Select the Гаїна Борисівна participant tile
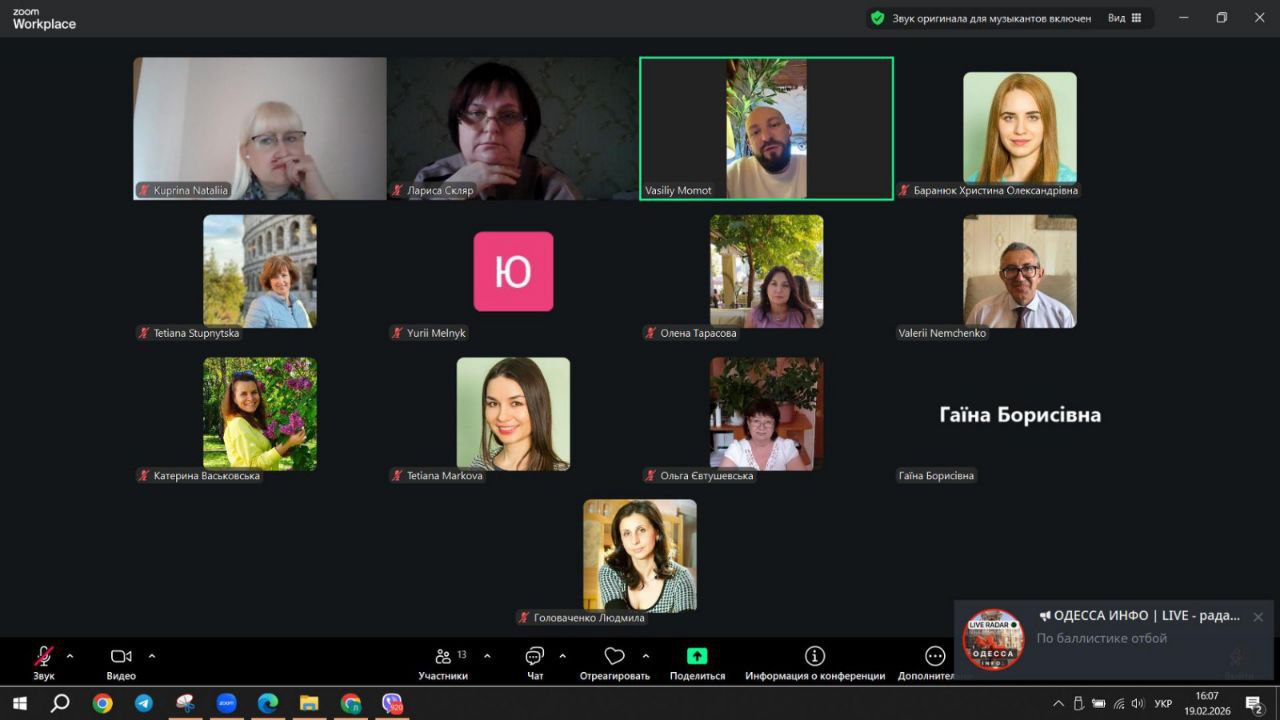The image size is (1280, 720). pyautogui.click(x=1020, y=415)
